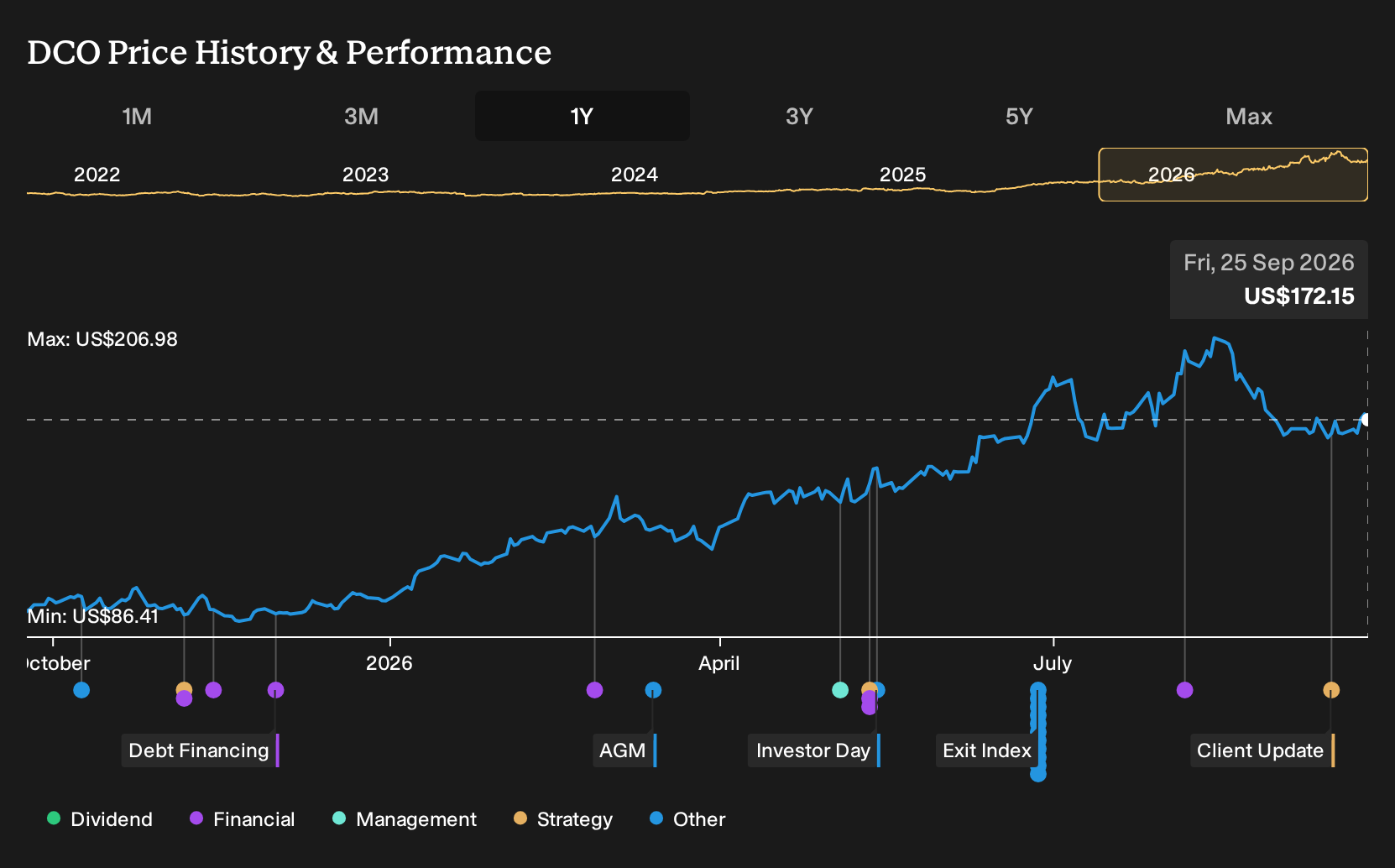This screenshot has width=1395, height=868.
Task: Toggle the Financial legend filter
Action: pos(243,819)
